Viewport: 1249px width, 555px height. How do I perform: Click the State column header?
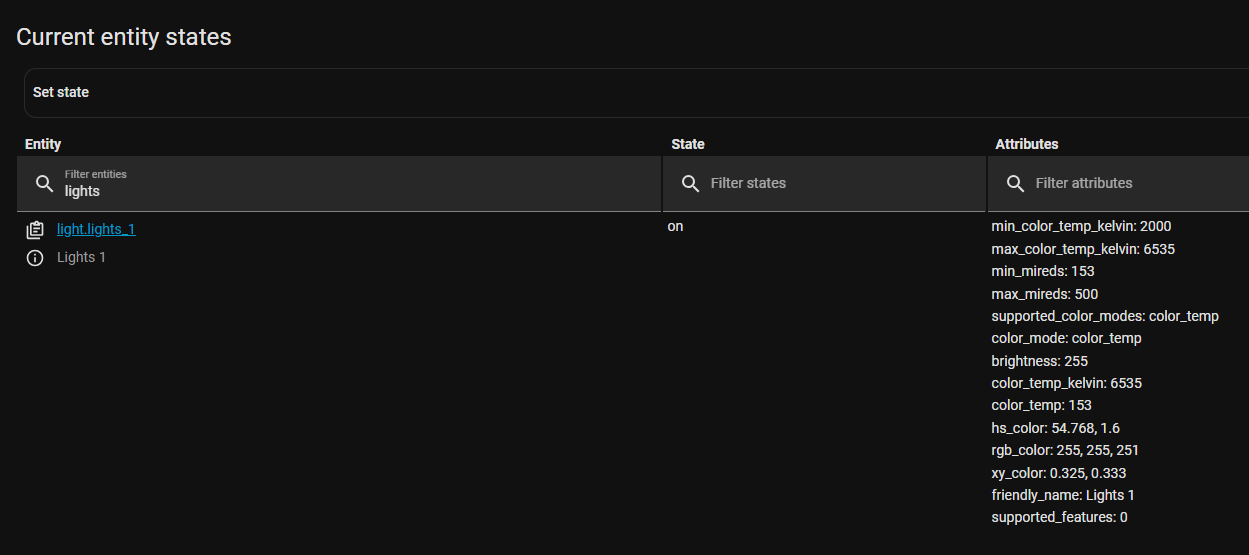[x=688, y=144]
